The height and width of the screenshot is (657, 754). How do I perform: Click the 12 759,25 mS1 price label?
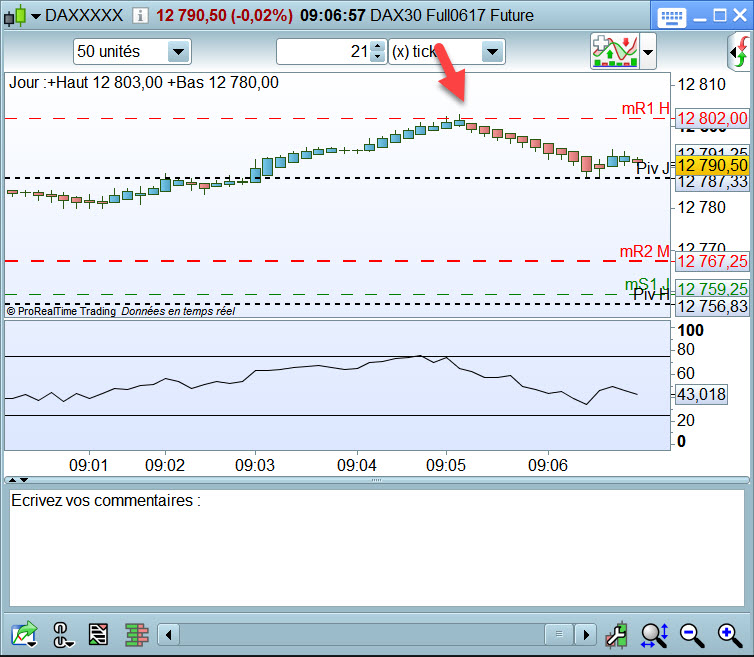click(712, 289)
